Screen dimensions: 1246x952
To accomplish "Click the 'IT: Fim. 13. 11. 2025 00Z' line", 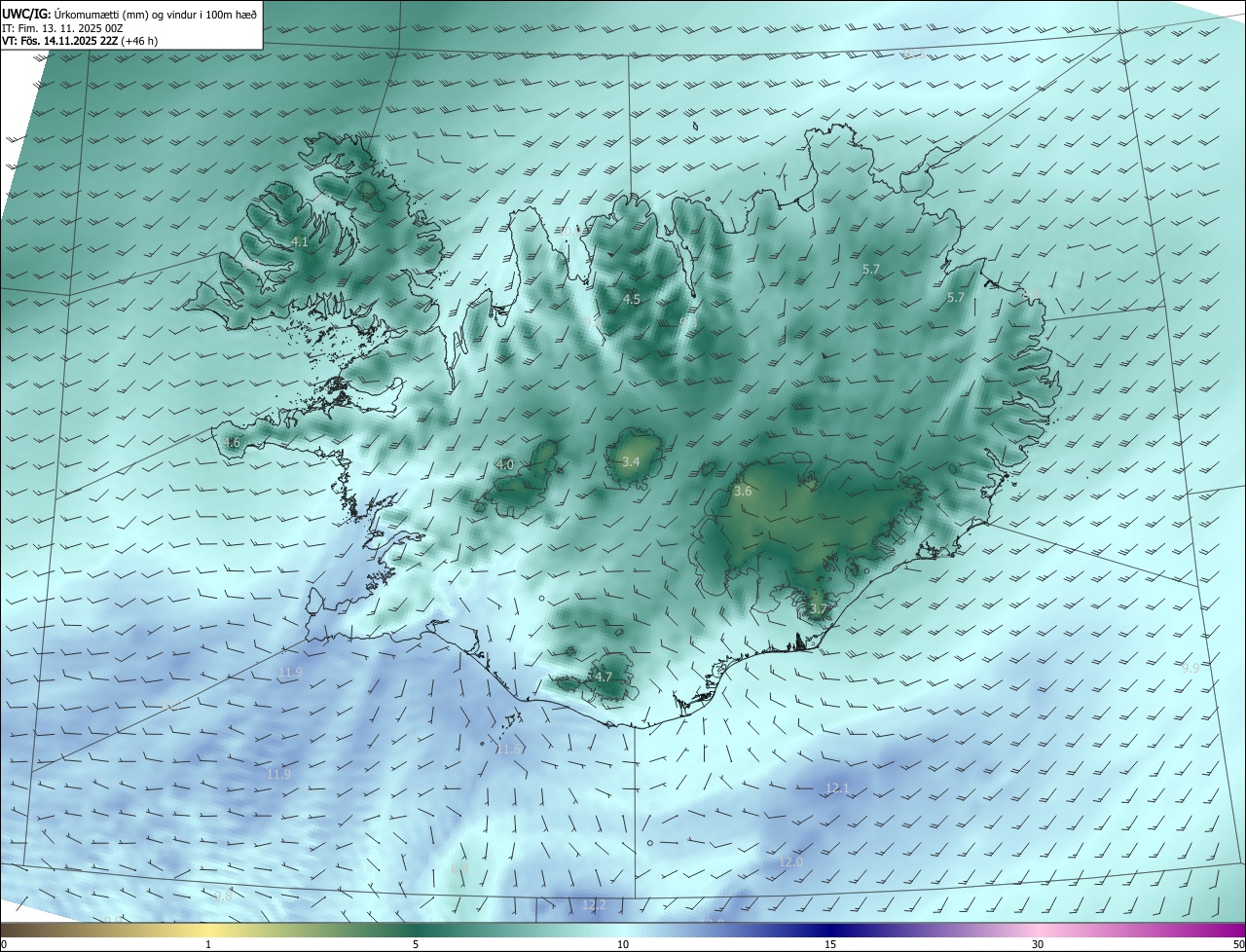I will click(x=63, y=28).
